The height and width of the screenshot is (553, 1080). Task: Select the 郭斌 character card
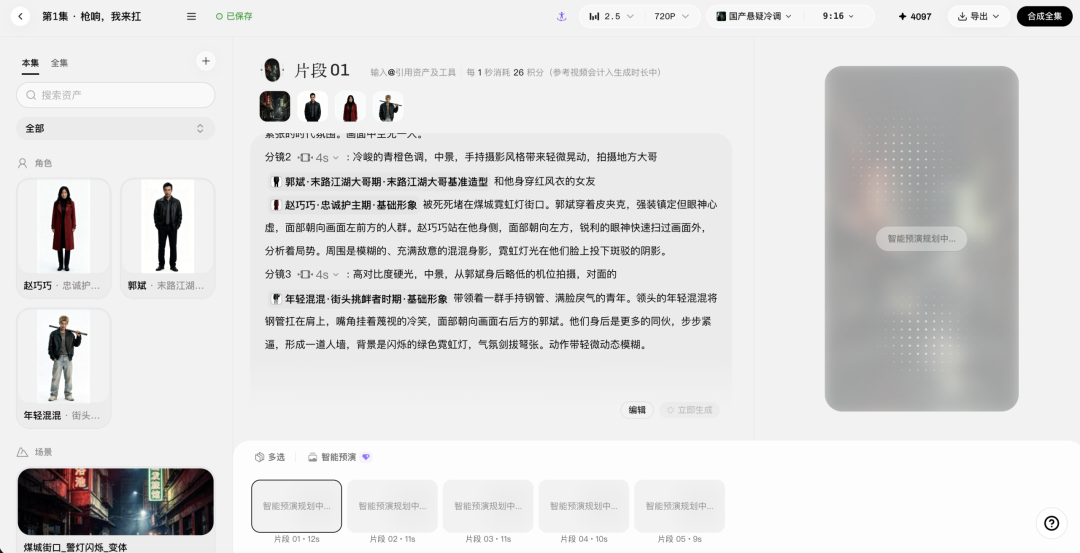click(x=167, y=238)
